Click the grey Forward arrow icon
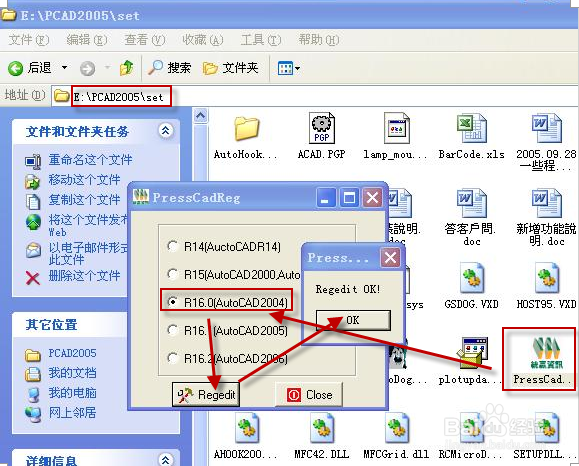 click(x=88, y=68)
